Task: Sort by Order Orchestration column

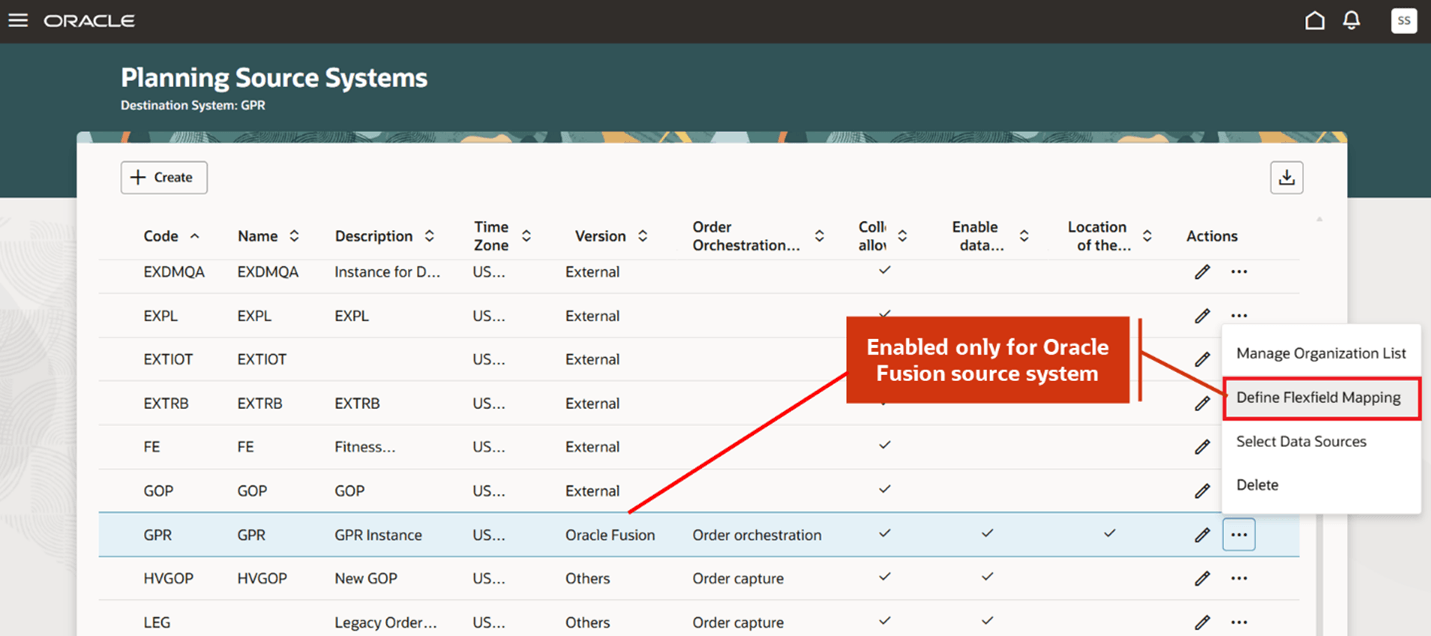Action: pyautogui.click(x=819, y=236)
